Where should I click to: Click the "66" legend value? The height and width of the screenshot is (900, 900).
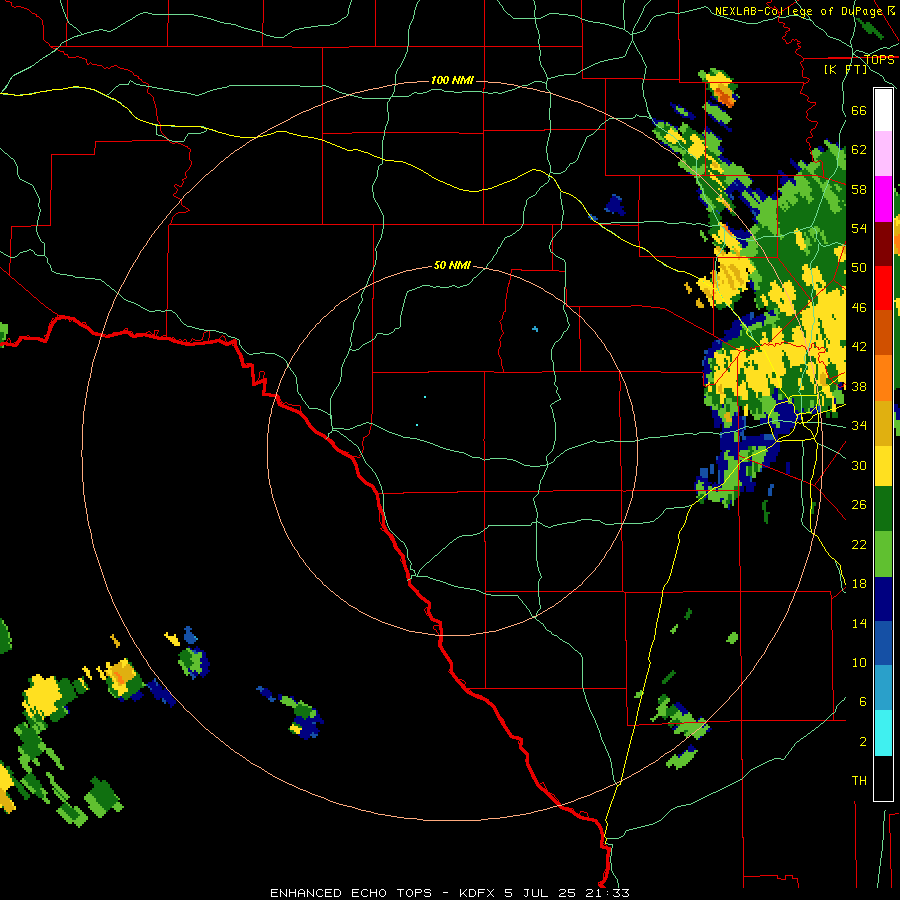point(859,110)
